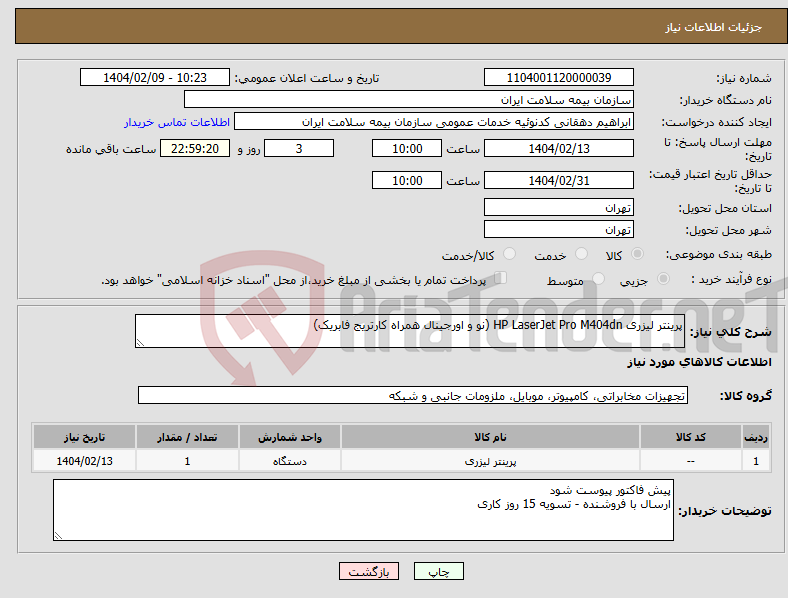Screen dimensions: 788x598
Task: Click the remaining time field 22:59:20
Action: pyautogui.click(x=195, y=148)
